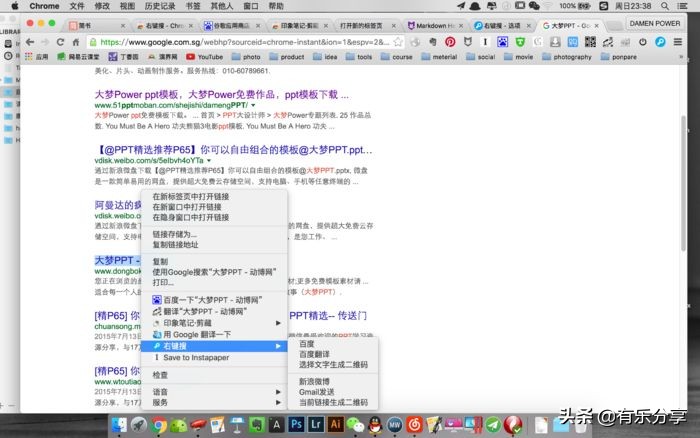This screenshot has height=438, width=700.
Task: Open Photoshop from the dock
Action: [x=296, y=424]
